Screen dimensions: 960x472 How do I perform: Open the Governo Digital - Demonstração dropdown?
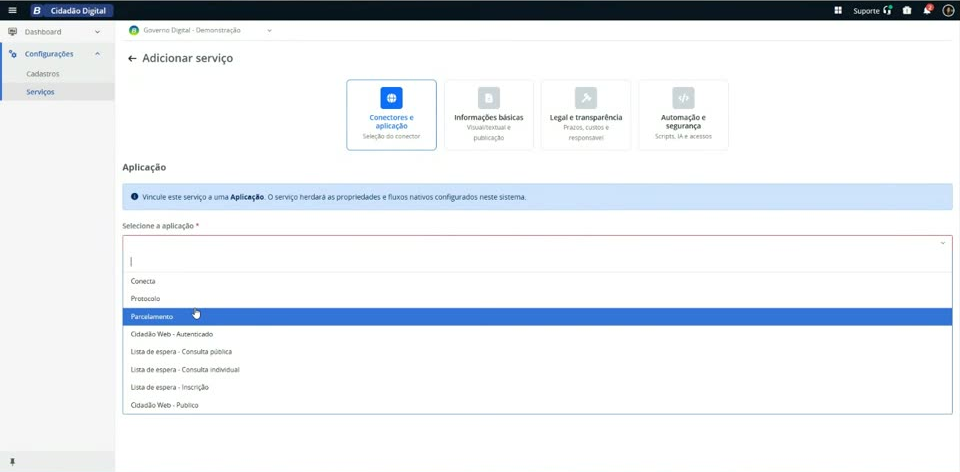(200, 31)
